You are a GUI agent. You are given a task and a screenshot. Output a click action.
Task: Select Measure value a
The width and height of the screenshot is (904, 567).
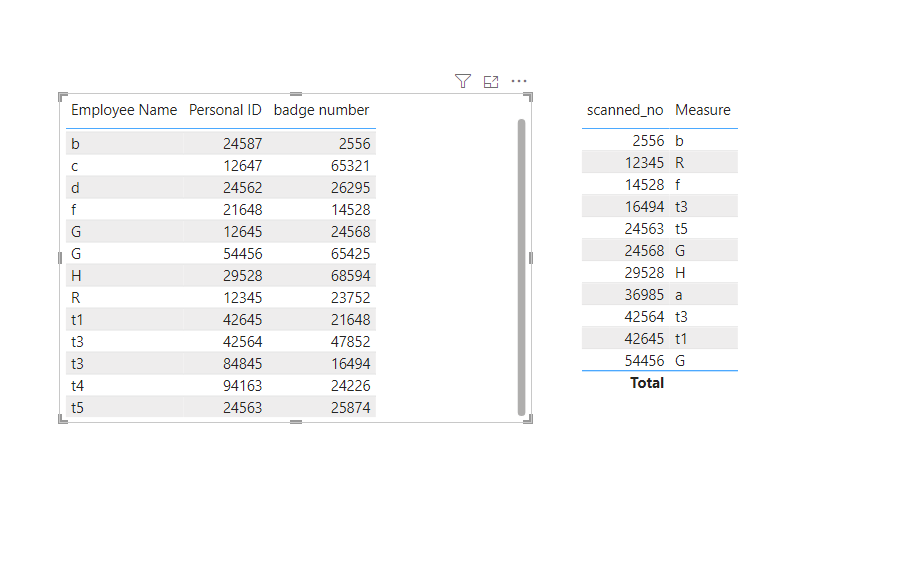point(679,295)
